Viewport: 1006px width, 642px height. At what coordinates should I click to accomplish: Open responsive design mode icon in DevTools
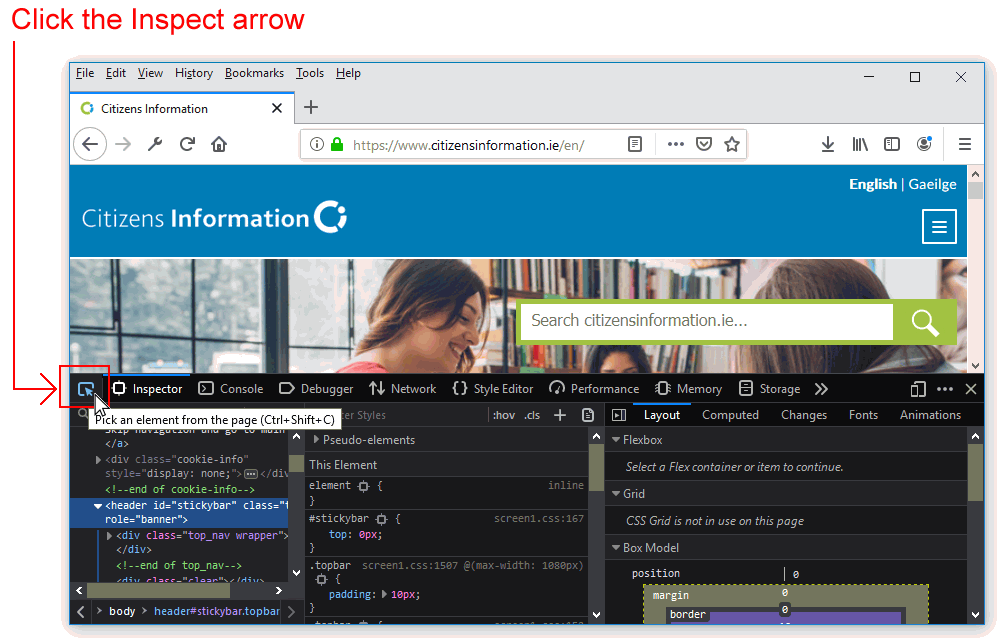918,389
